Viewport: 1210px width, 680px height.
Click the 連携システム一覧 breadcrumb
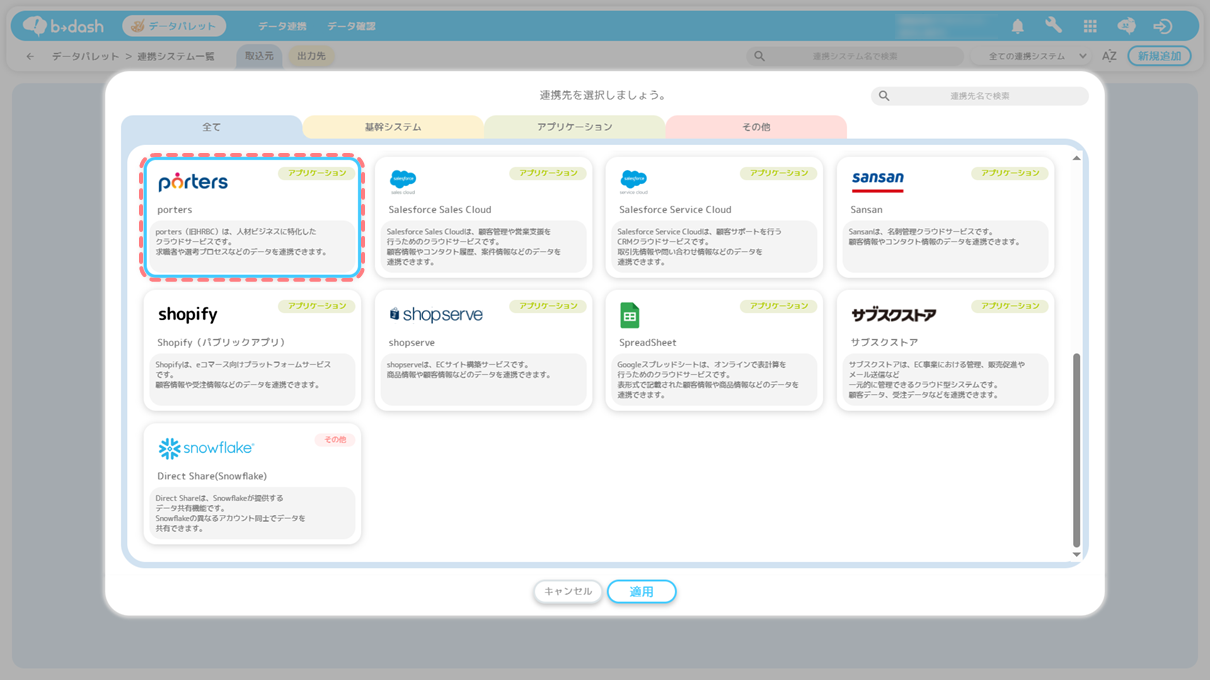(176, 56)
